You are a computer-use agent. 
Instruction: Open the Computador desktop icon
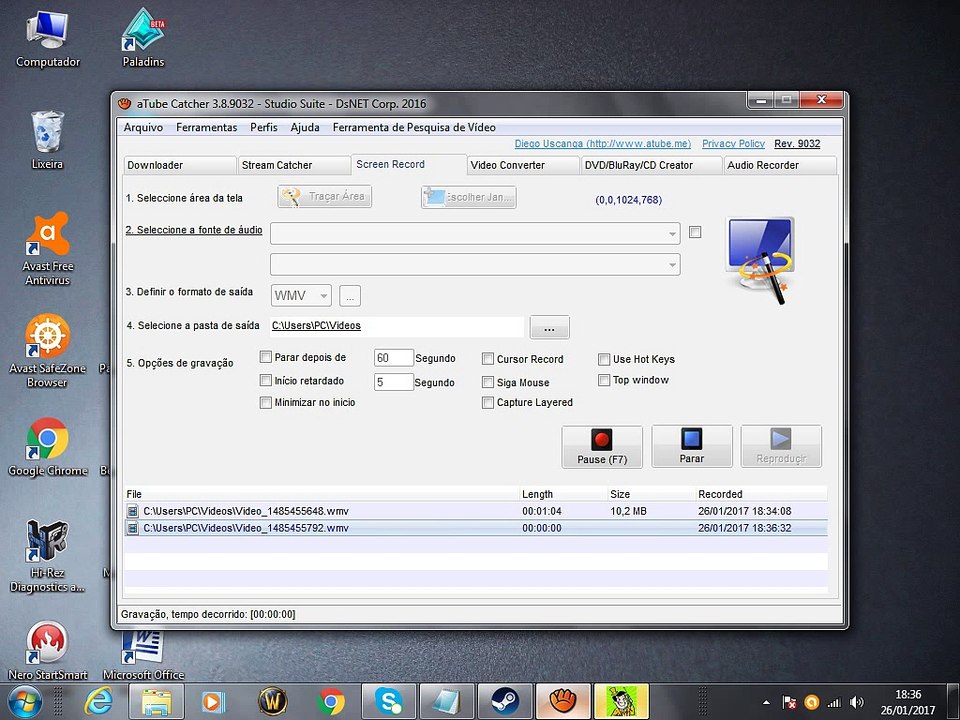click(x=48, y=38)
